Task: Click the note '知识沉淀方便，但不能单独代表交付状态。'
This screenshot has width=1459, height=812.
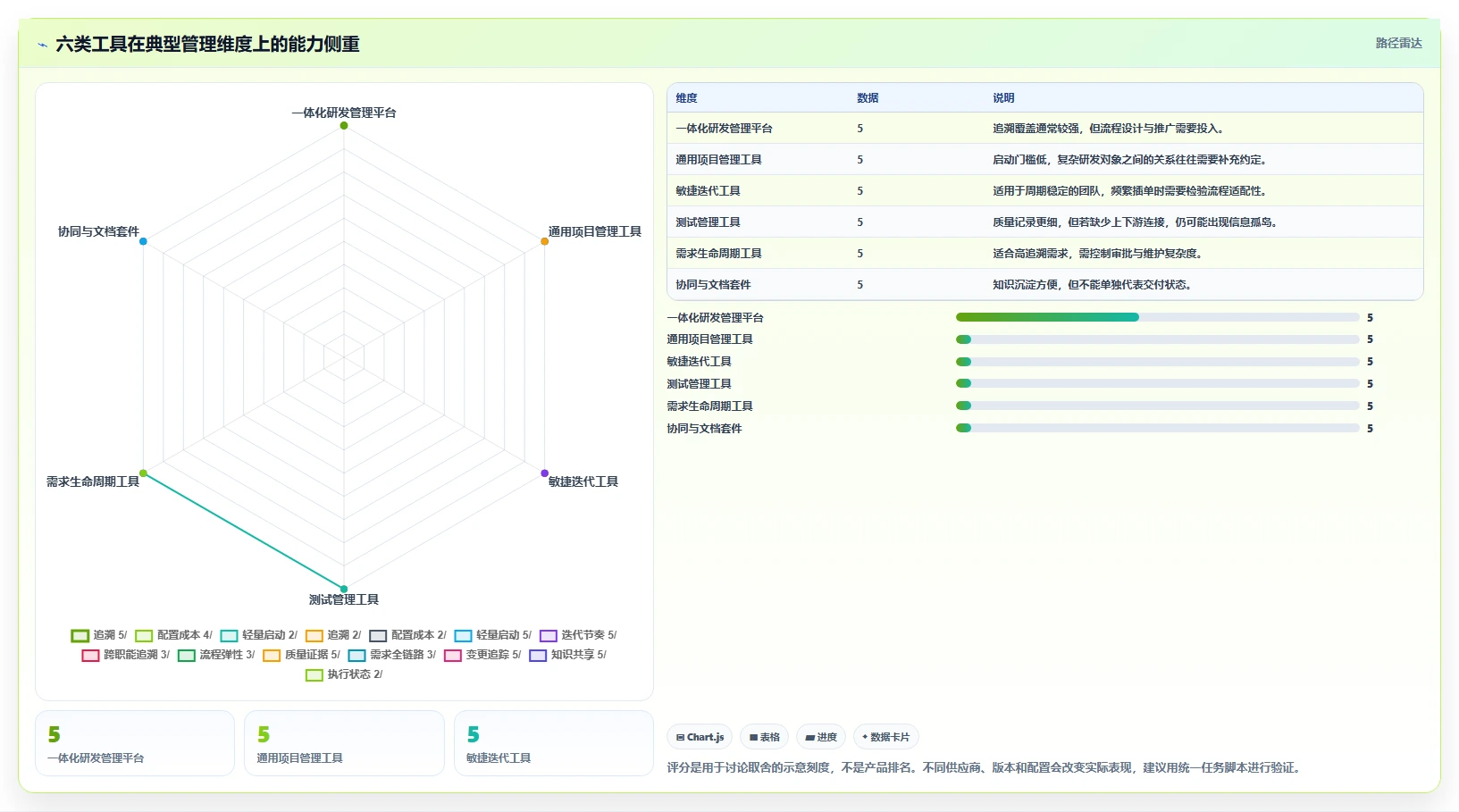Action: point(1093,285)
